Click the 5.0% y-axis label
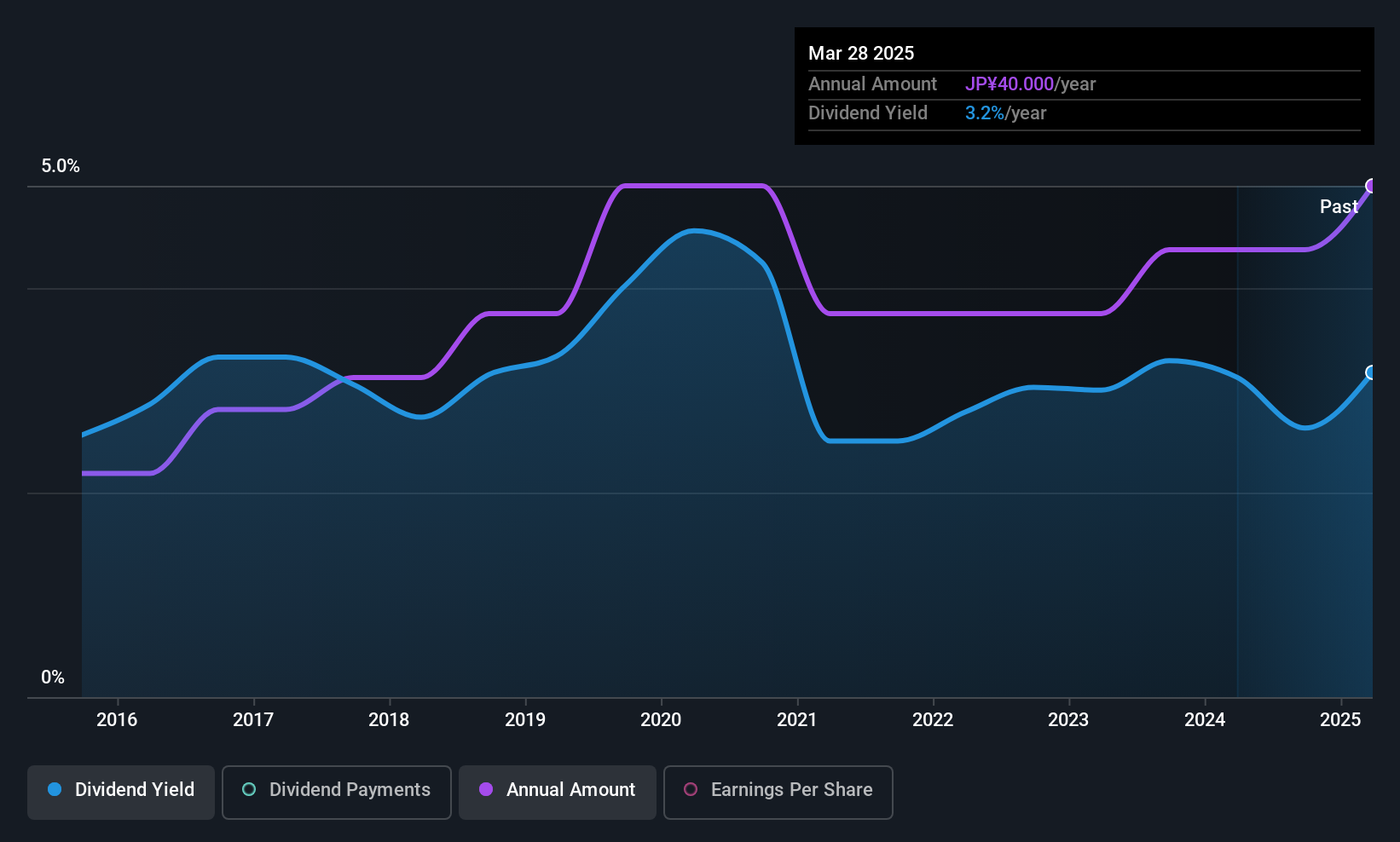Screen dimensions: 1400x842 pyautogui.click(x=61, y=166)
